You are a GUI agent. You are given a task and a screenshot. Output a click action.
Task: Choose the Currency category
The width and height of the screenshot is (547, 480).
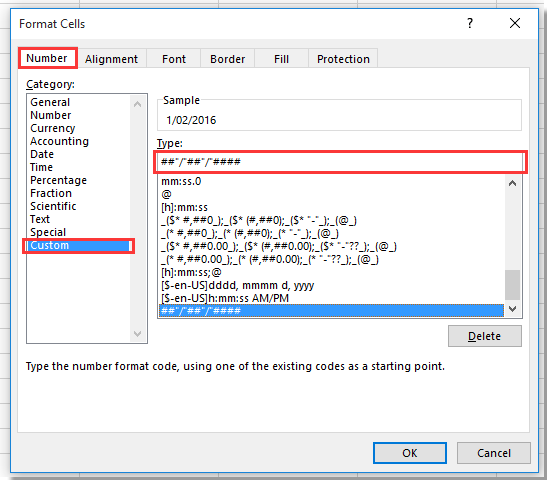(x=53, y=128)
